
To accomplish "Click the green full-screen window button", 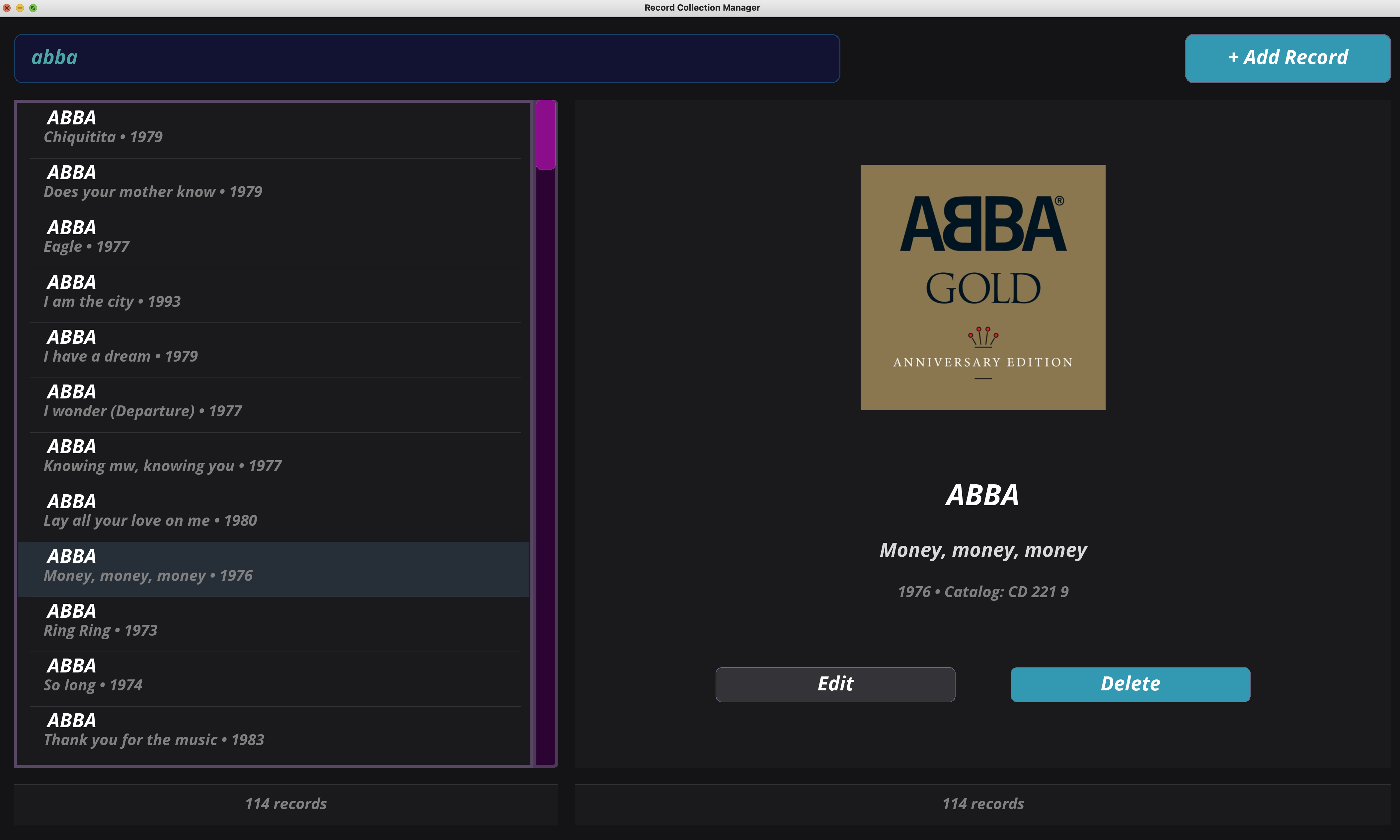I will tap(33, 8).
